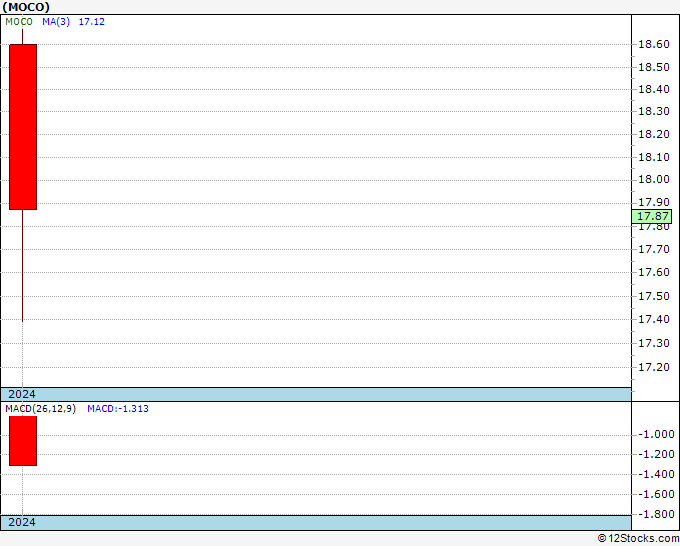
Task: Click the 17.40 price axis label
Action: [x=654, y=320]
